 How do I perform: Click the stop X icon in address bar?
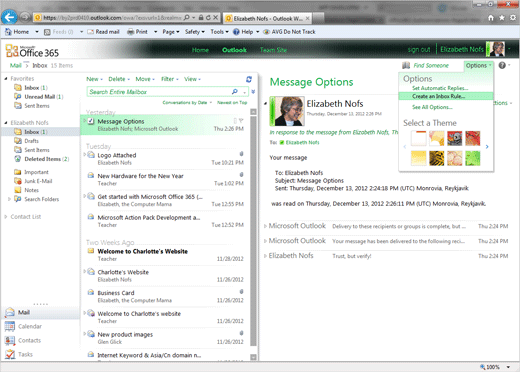pyautogui.click(x=216, y=17)
